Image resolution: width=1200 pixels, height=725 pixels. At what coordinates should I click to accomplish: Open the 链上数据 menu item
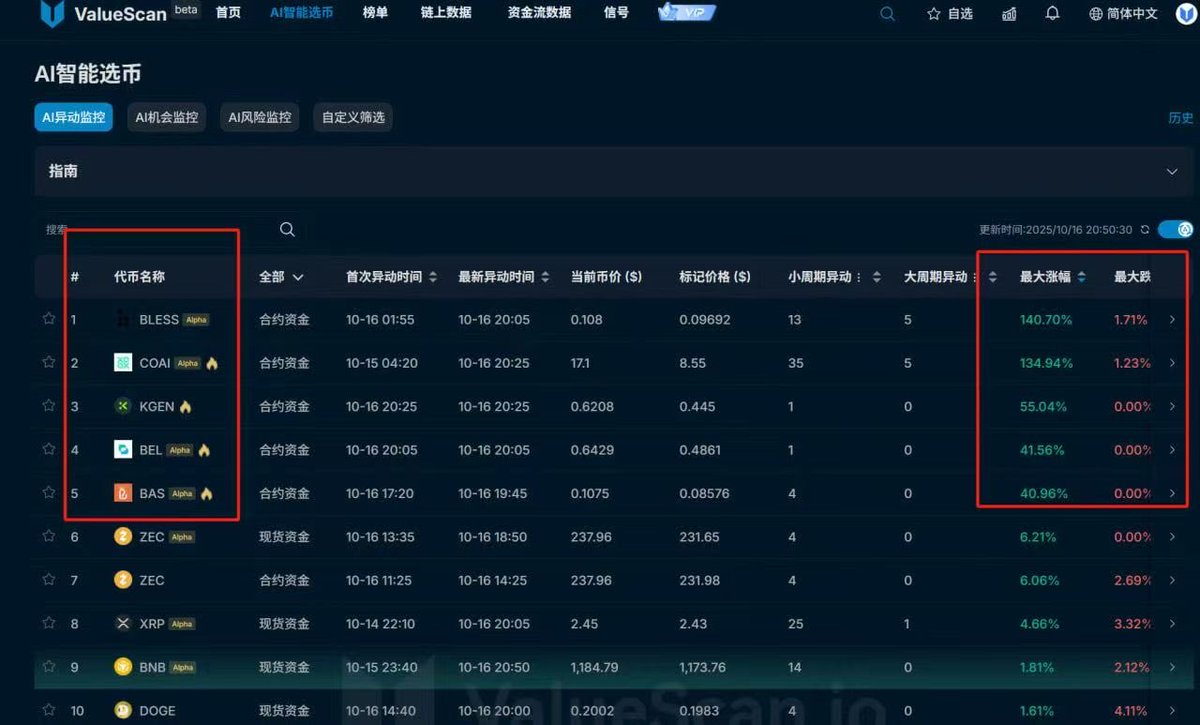[x=447, y=13]
